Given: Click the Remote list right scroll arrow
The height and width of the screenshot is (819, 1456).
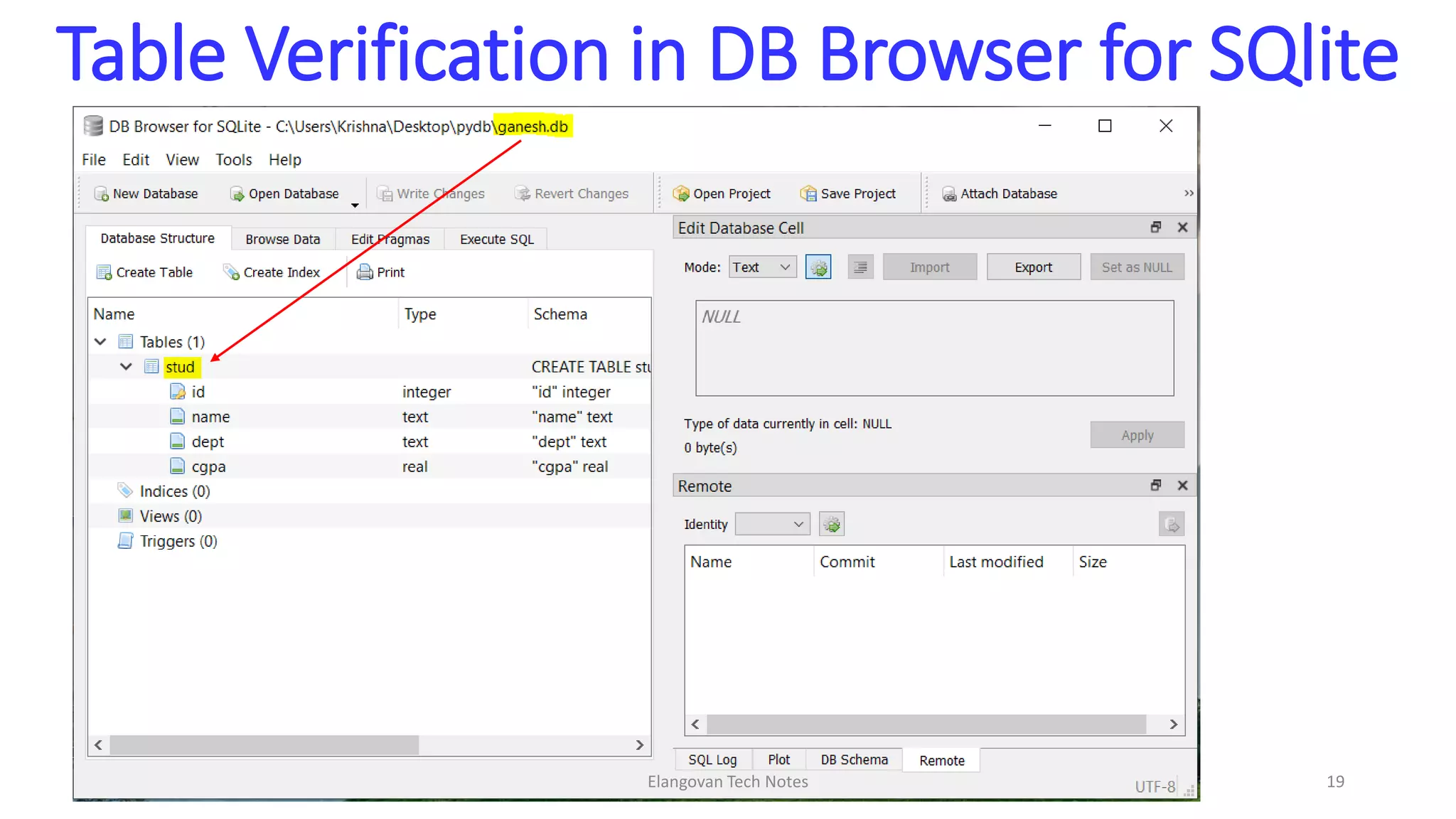Looking at the screenshot, I should click(x=1174, y=724).
